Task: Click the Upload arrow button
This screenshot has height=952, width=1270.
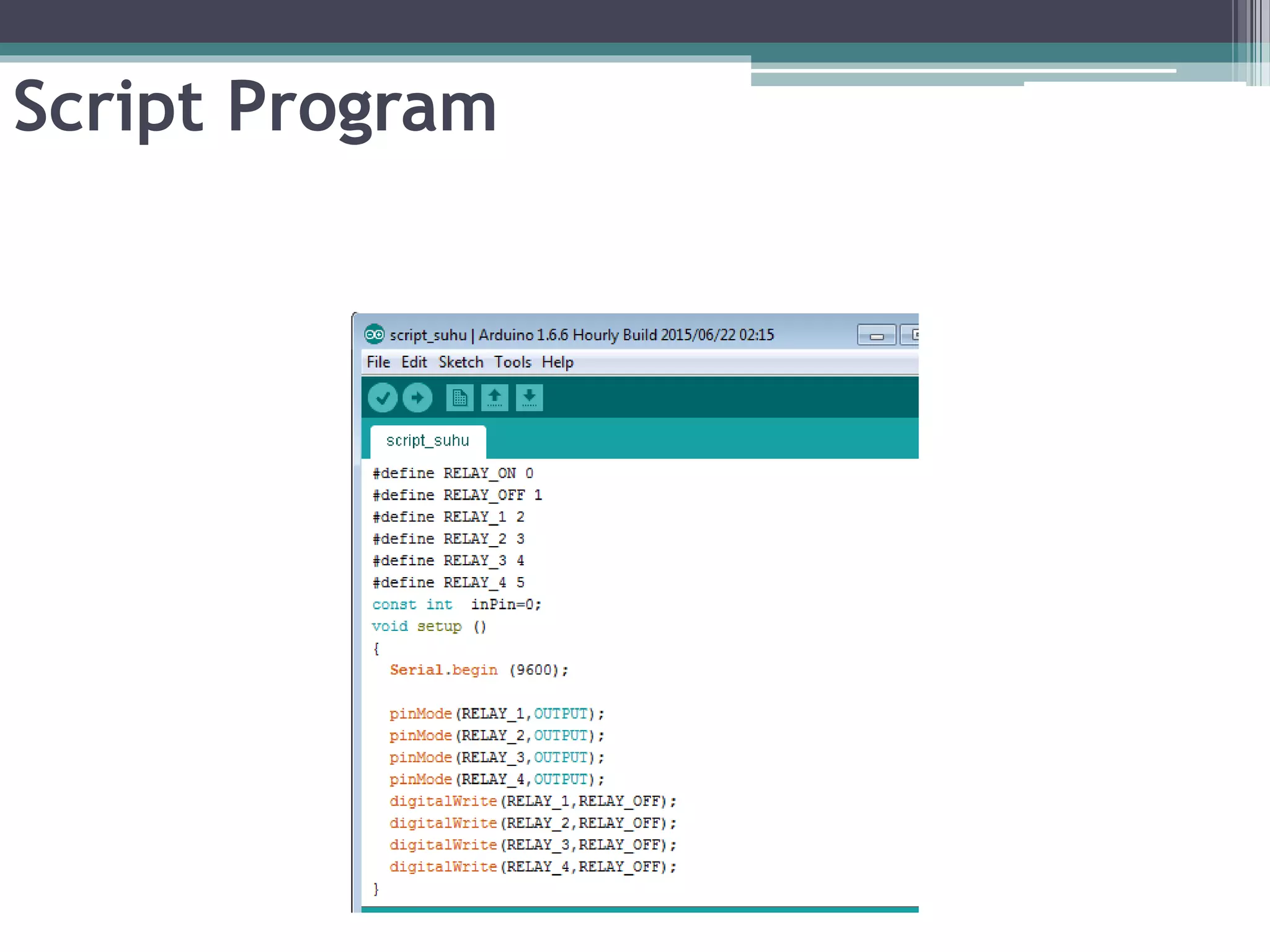Action: pyautogui.click(x=417, y=398)
